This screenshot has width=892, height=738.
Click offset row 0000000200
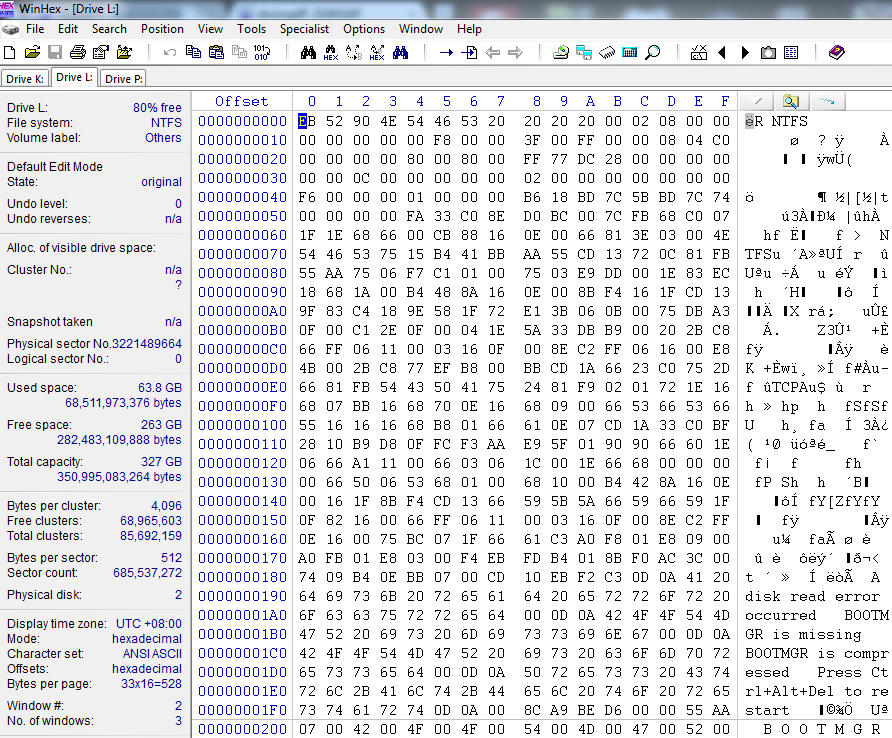pyautogui.click(x=242, y=729)
